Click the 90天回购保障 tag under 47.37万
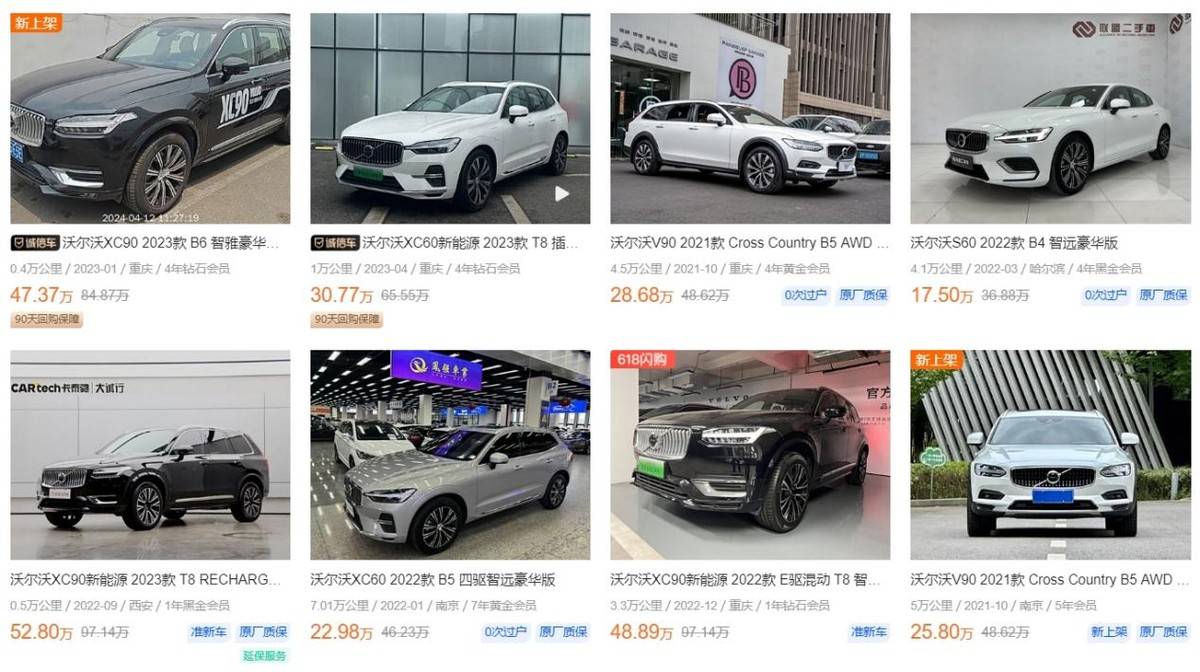The height and width of the screenshot is (672, 1200). click(47, 320)
